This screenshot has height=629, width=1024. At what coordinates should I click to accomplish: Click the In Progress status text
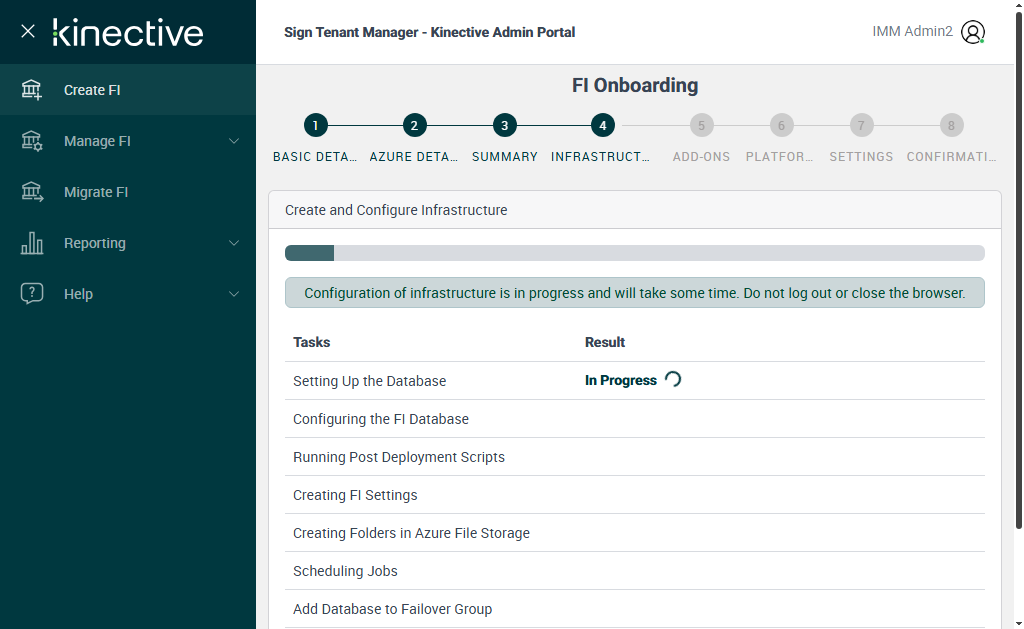(620, 380)
